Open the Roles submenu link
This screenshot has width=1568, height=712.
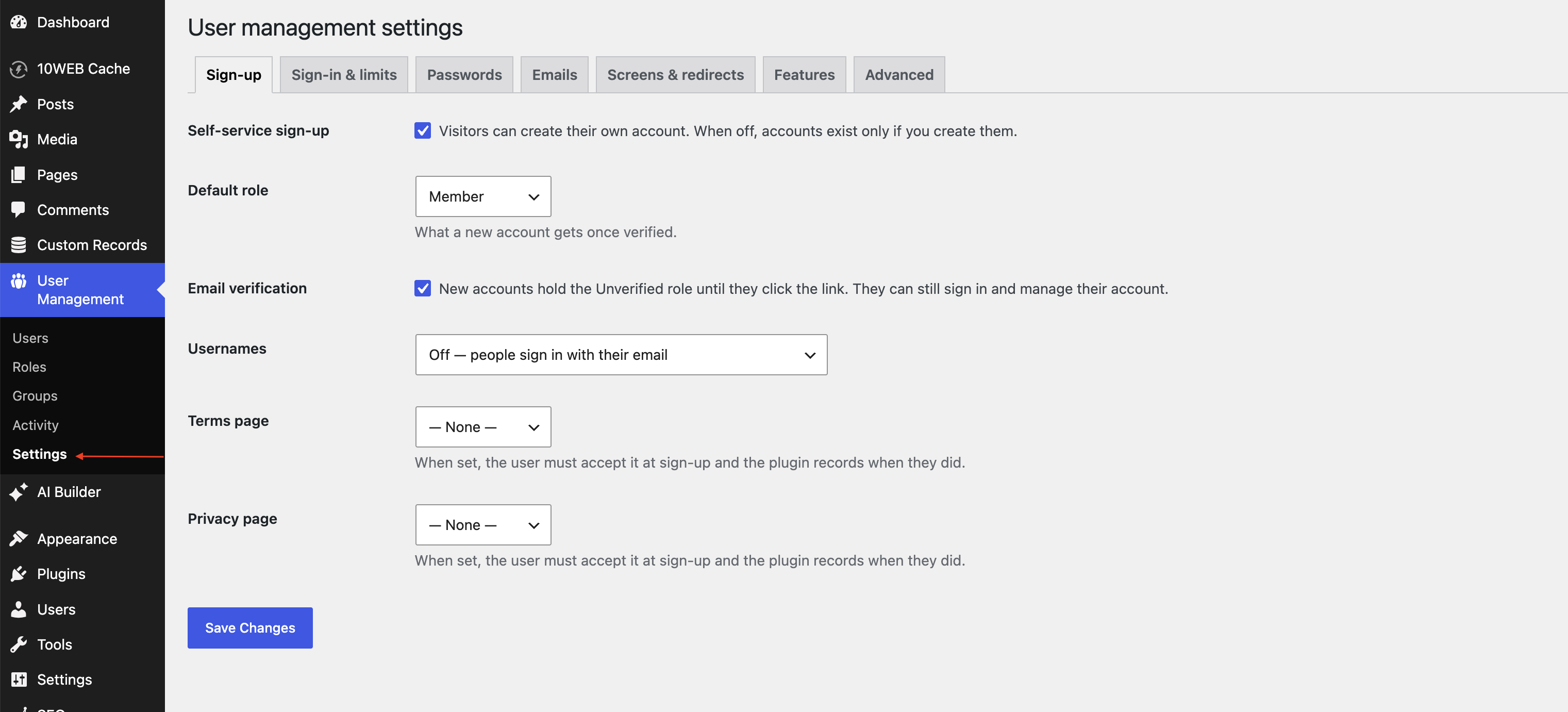click(x=29, y=367)
